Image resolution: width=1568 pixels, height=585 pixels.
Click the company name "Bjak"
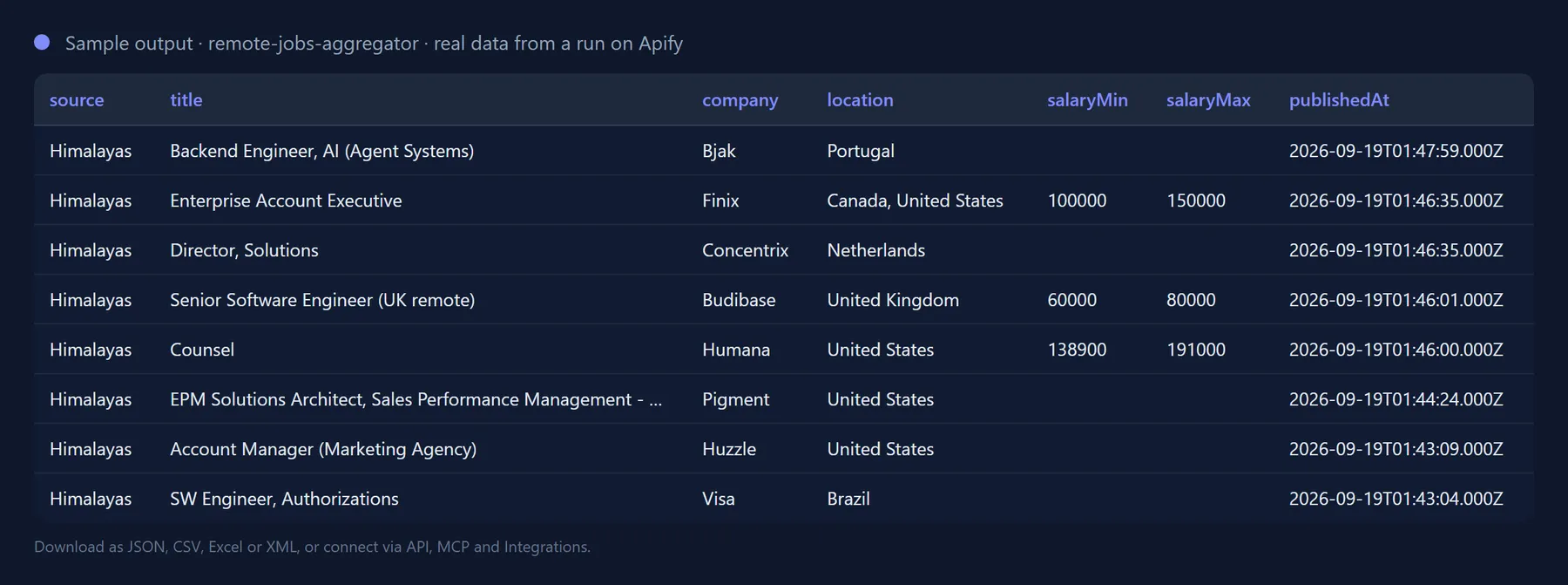tap(719, 151)
